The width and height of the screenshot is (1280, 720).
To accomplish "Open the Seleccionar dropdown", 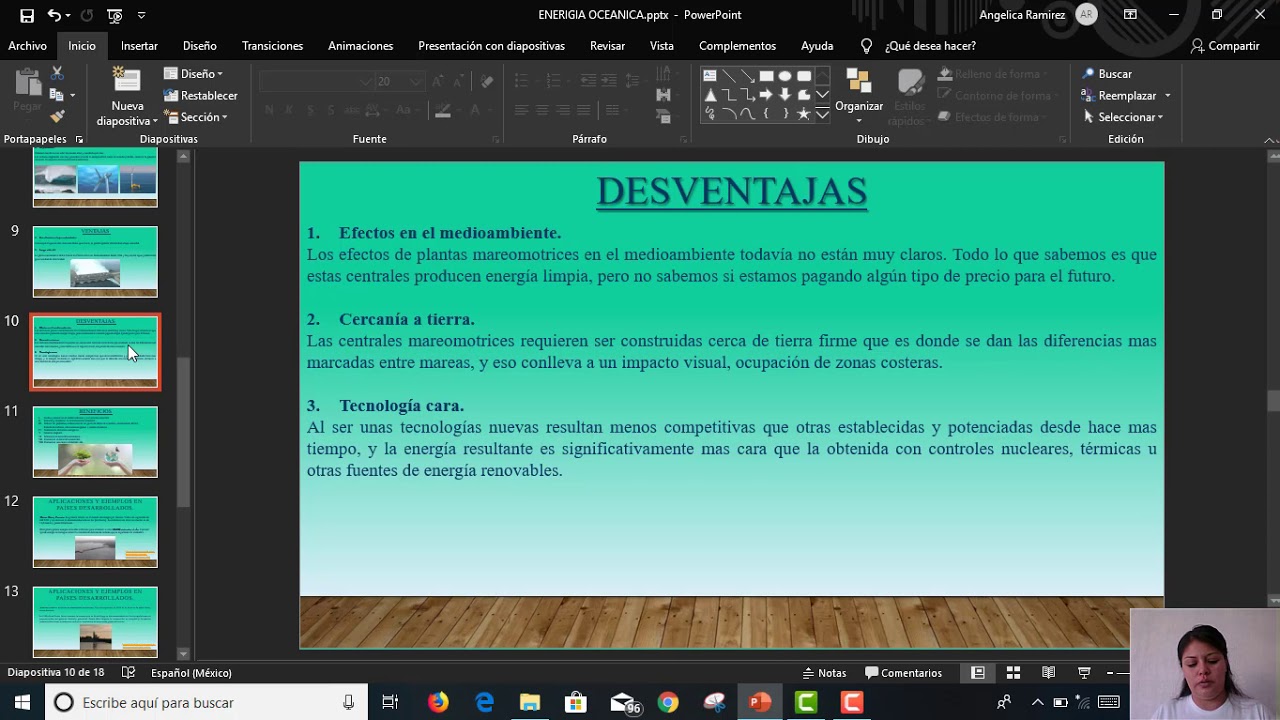I will 1124,117.
